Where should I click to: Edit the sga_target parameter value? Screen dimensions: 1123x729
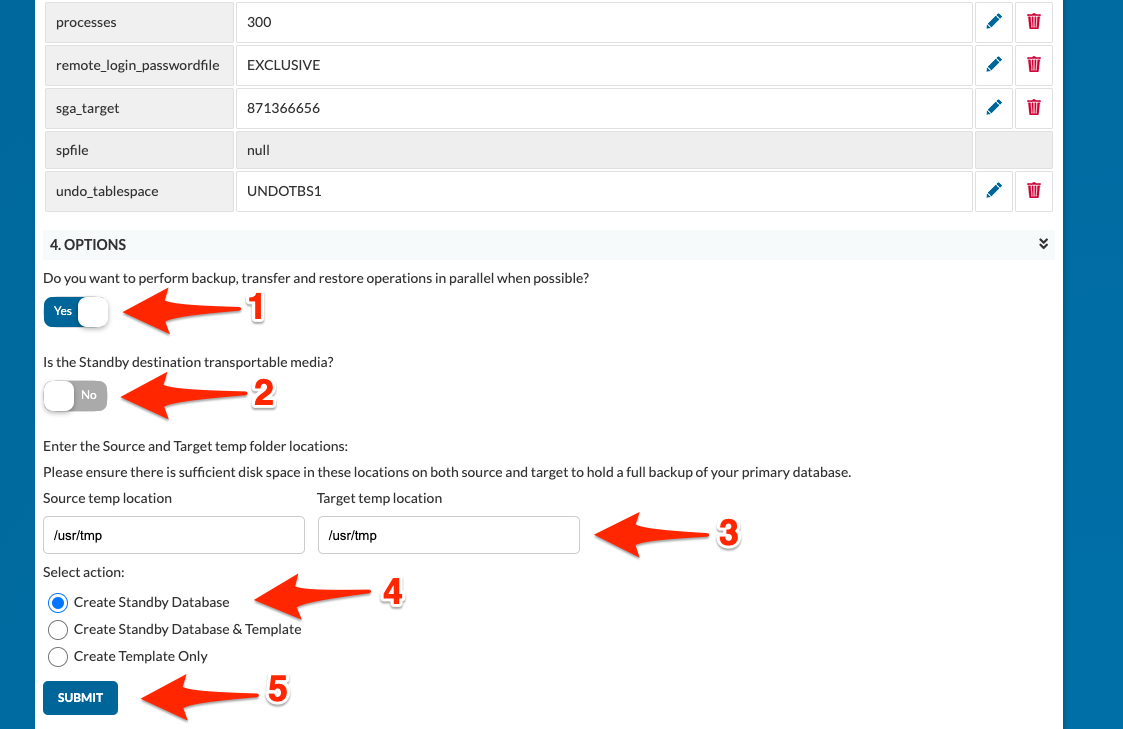(993, 108)
